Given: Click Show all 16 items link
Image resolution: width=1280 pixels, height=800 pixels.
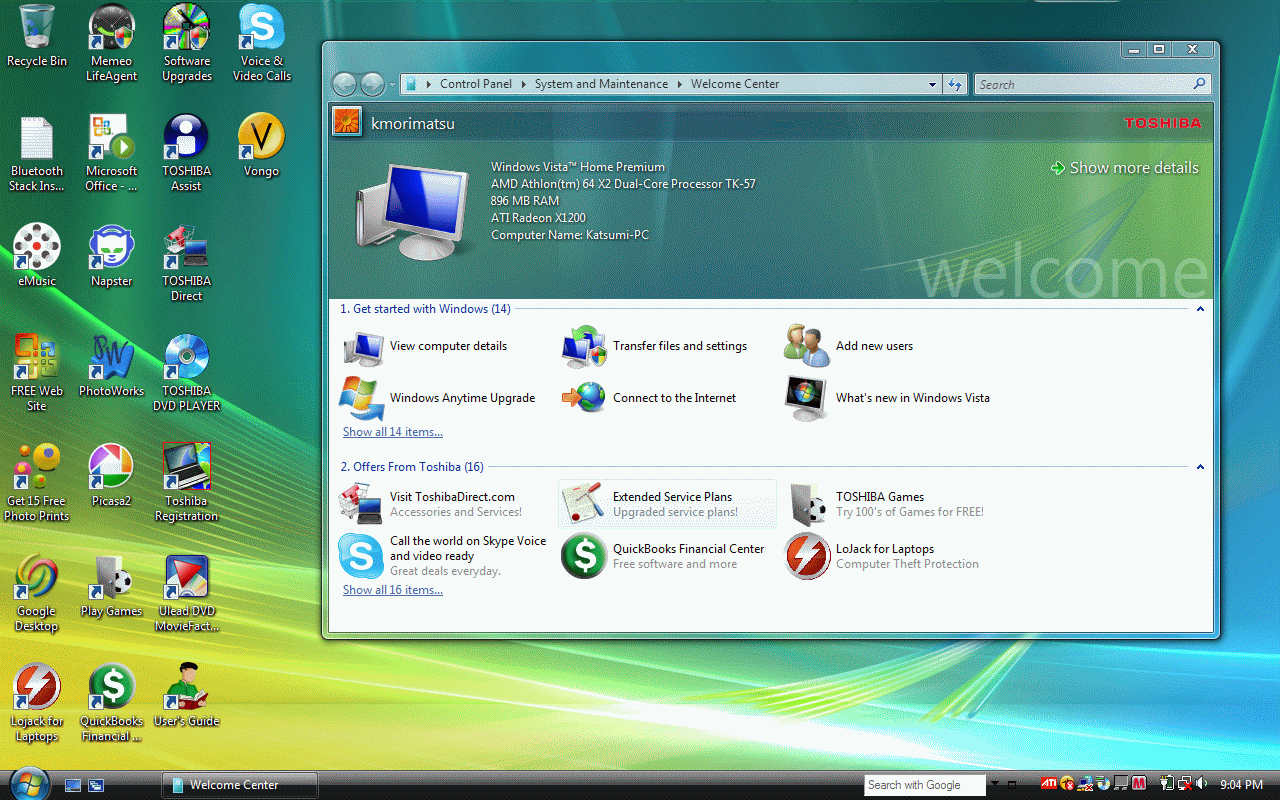Looking at the screenshot, I should pyautogui.click(x=393, y=590).
